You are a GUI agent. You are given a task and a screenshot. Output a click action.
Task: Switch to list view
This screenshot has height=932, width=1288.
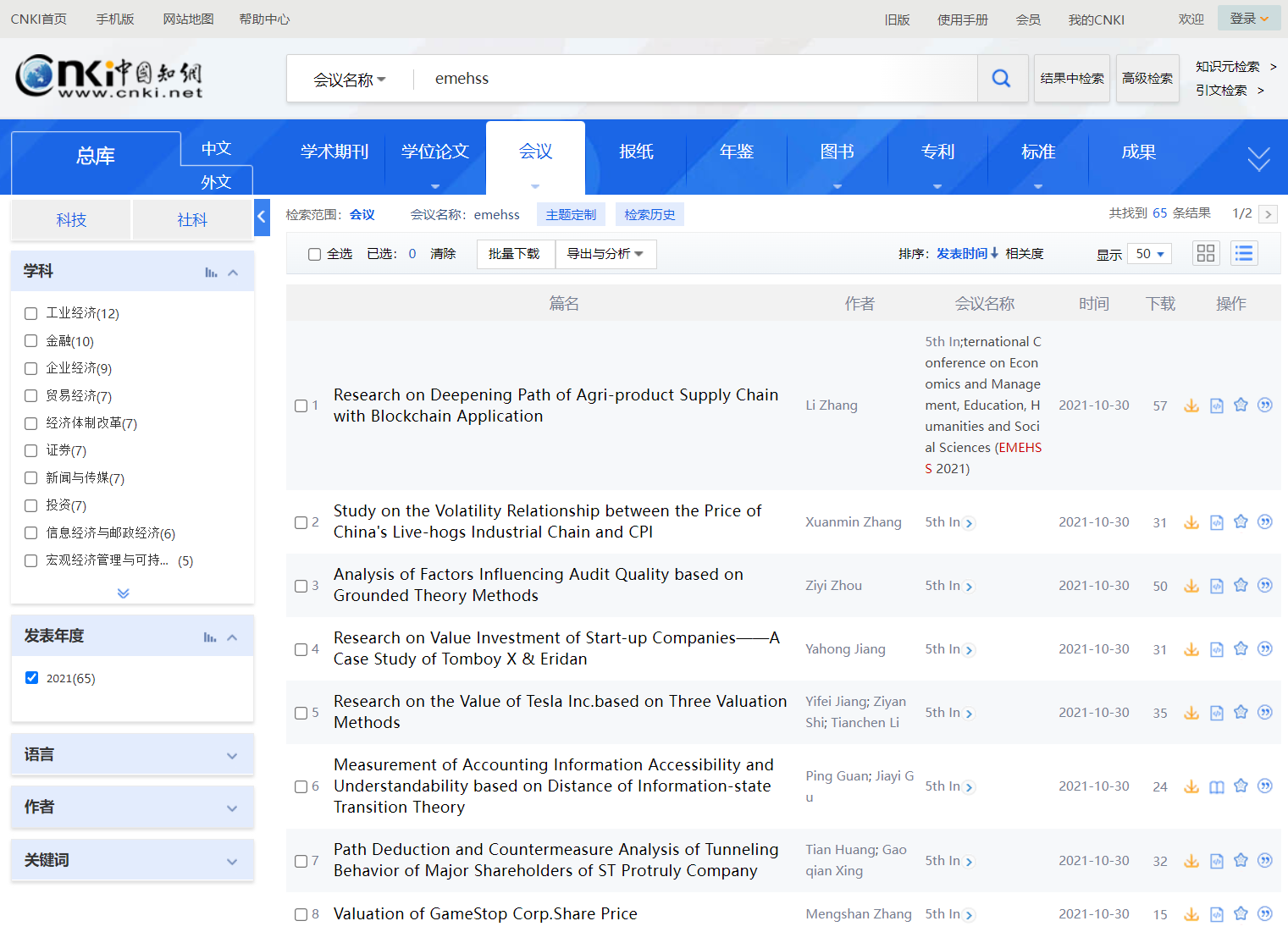(1243, 253)
